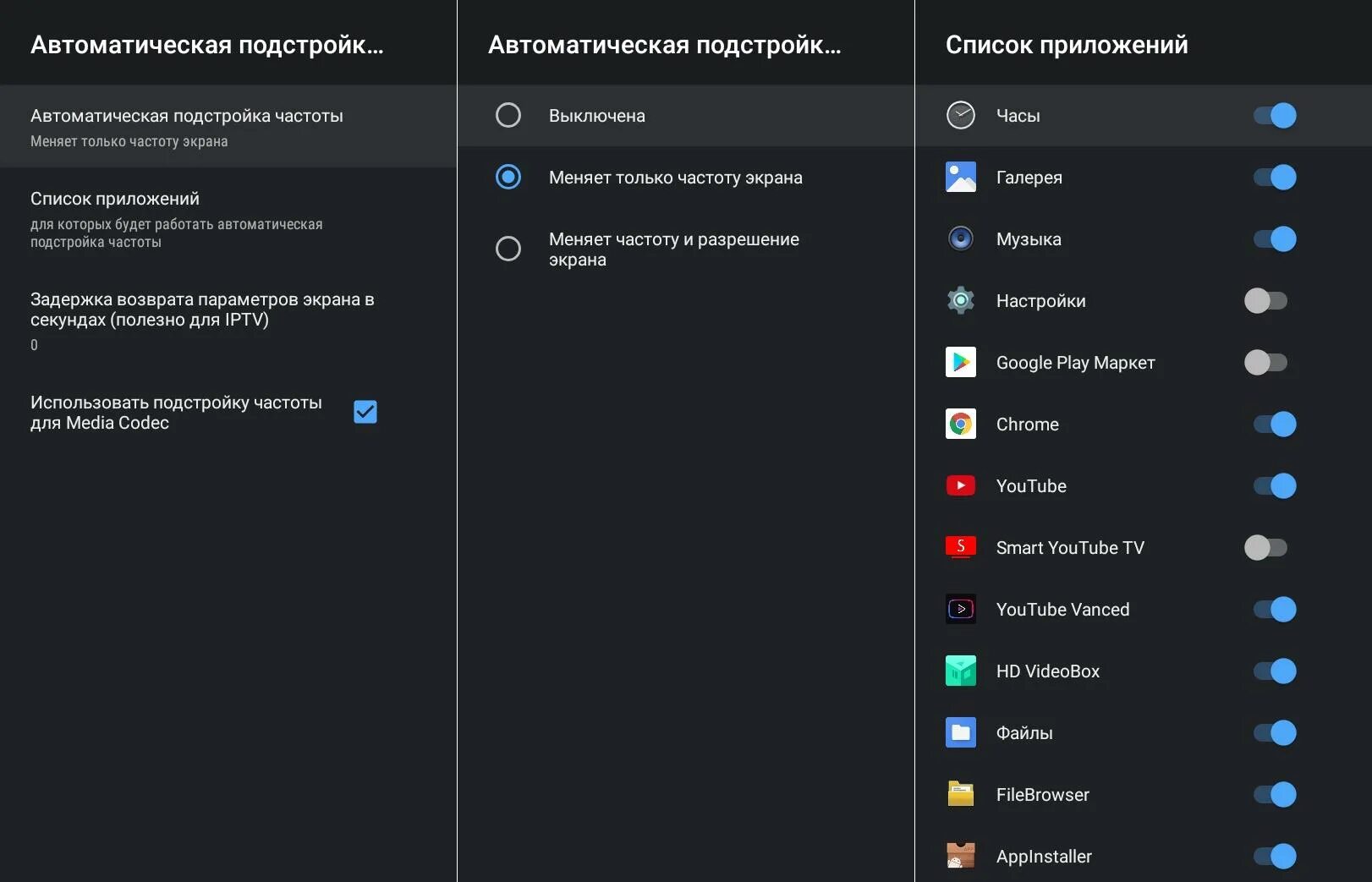Open the Список приложений settings entry
This screenshot has width=1372, height=882.
point(176,219)
